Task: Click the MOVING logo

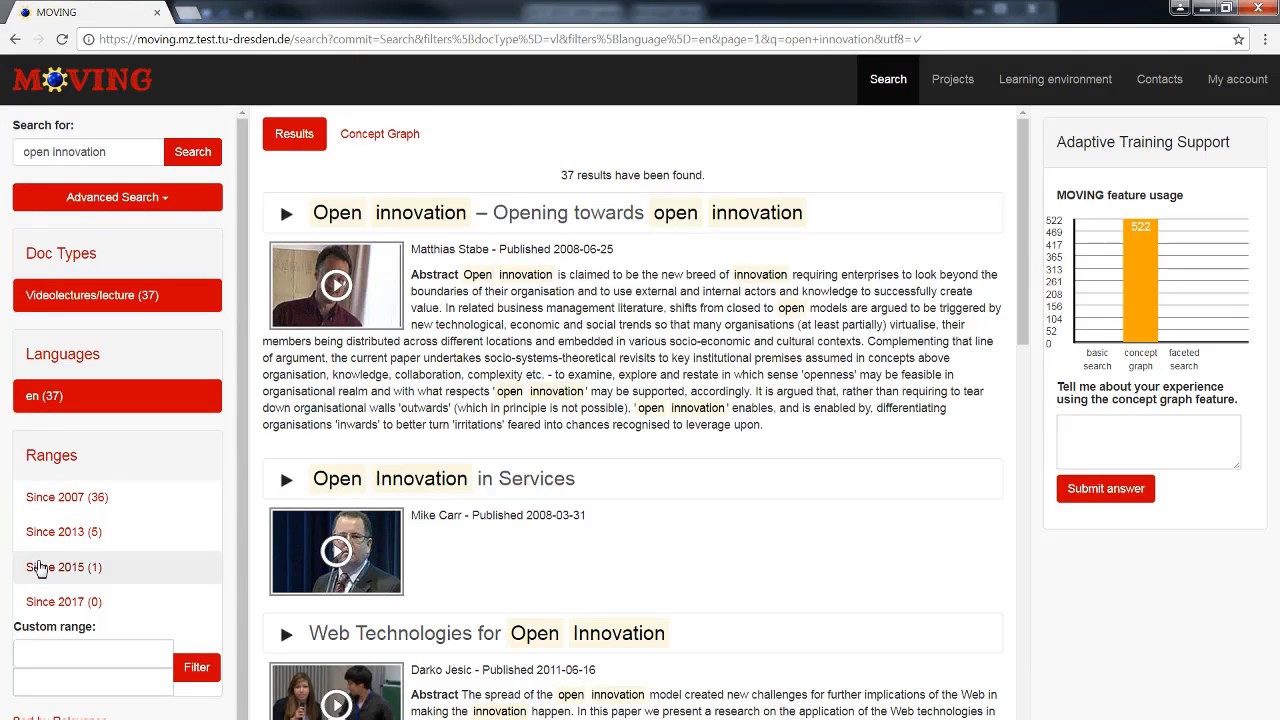Action: tap(82, 79)
